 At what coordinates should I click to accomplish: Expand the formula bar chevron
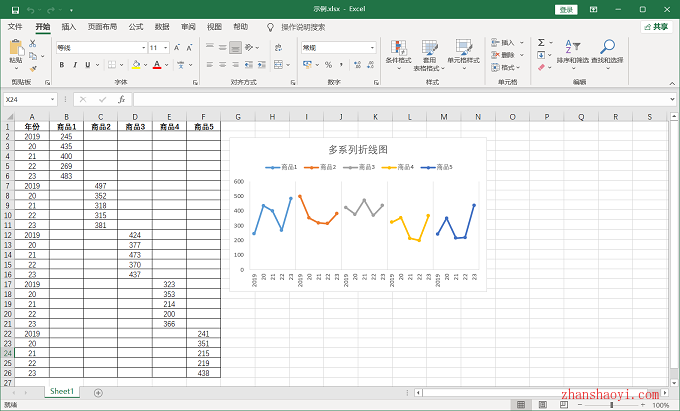[x=672, y=100]
